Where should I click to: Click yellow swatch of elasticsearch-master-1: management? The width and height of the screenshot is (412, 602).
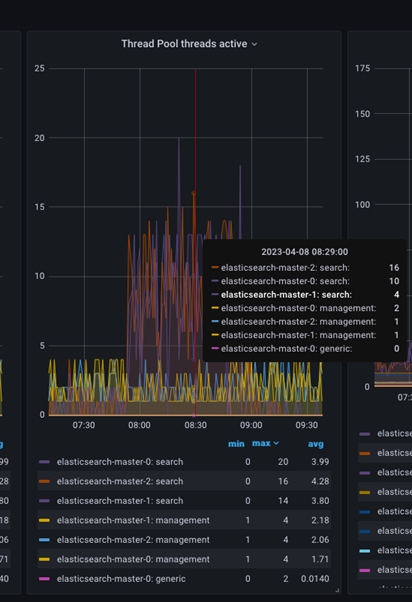[x=45, y=520]
